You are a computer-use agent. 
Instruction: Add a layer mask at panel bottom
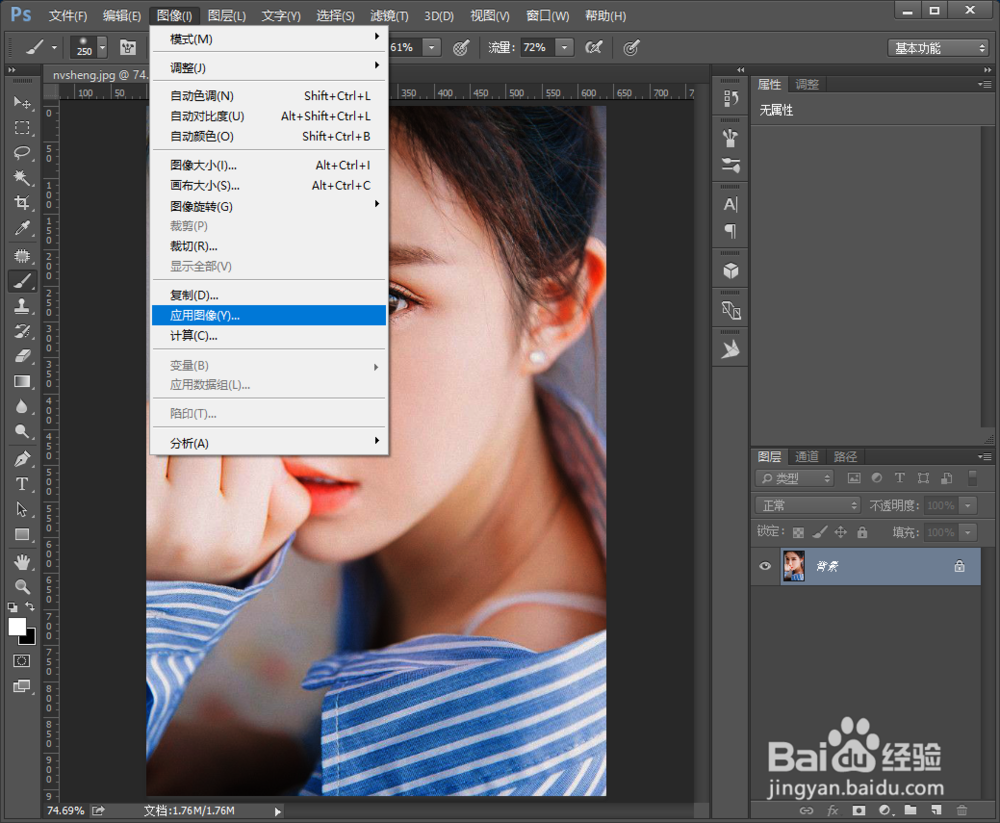point(859,810)
